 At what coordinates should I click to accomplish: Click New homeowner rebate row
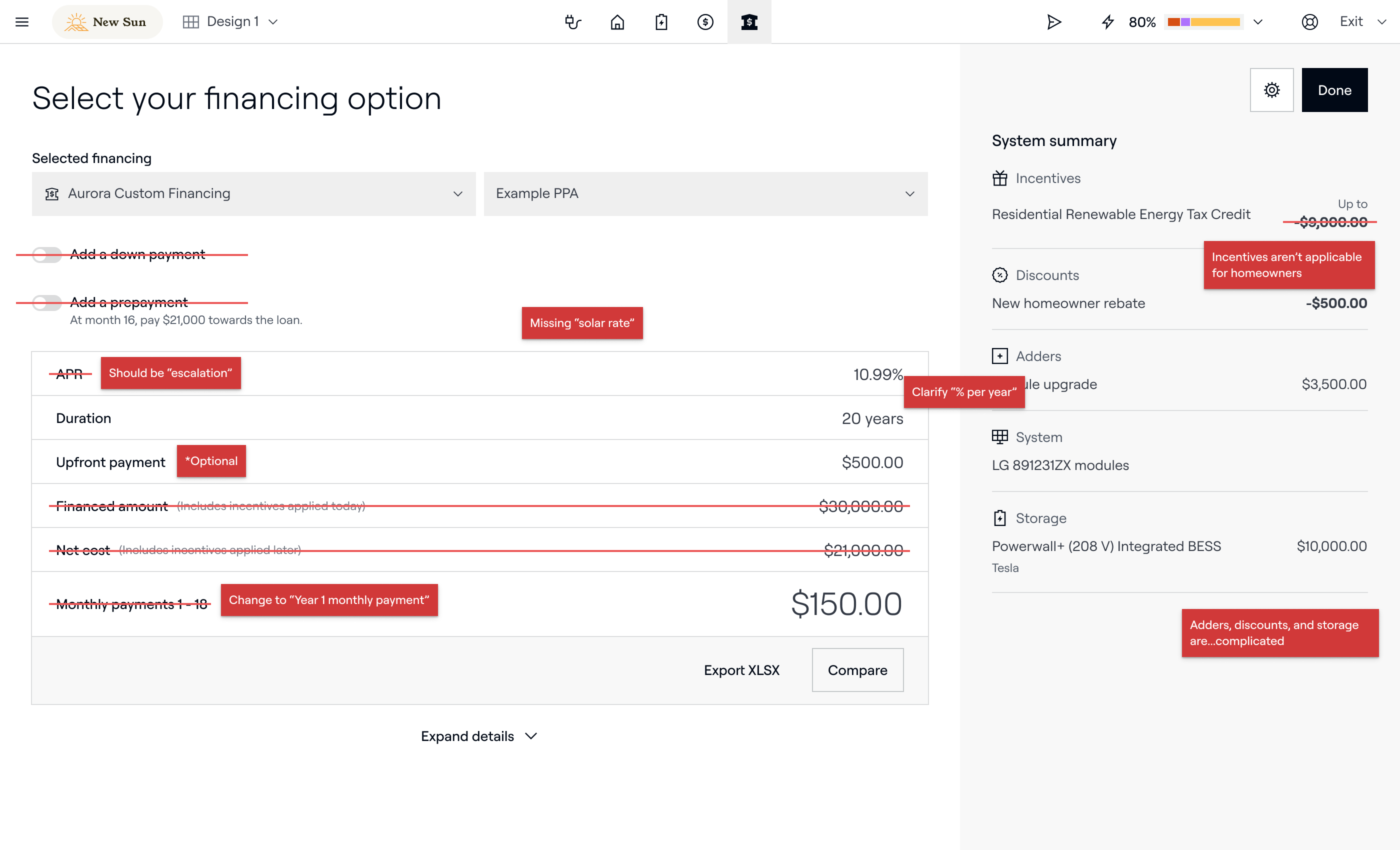click(x=1179, y=303)
